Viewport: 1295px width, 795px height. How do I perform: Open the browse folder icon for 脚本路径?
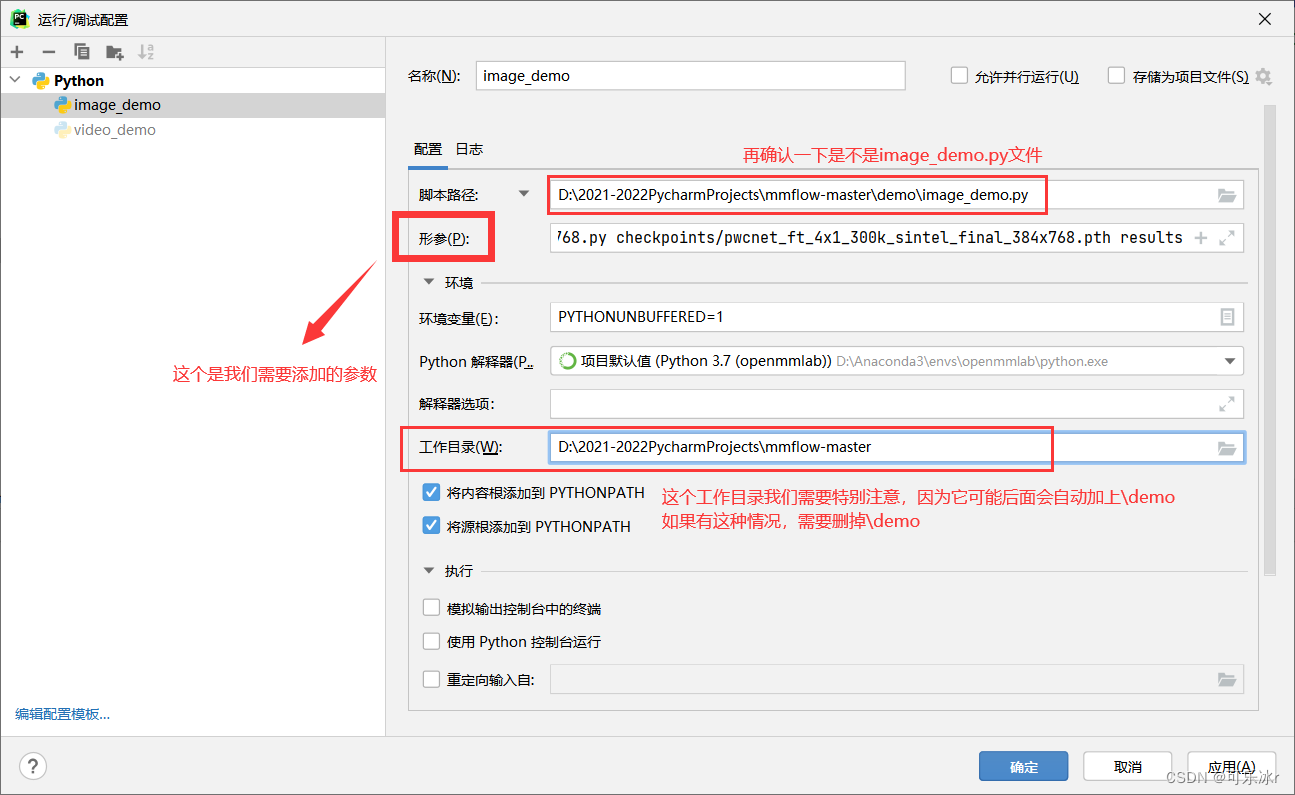pos(1227,195)
